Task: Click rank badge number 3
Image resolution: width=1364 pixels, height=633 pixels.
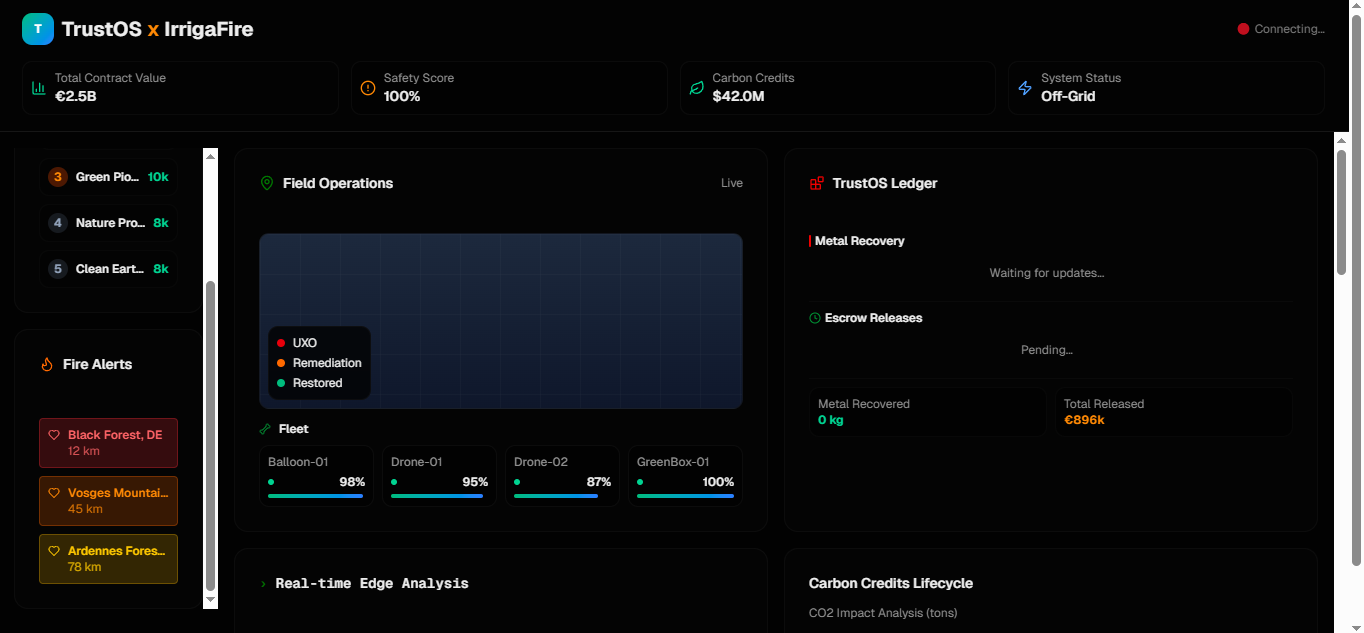Action: click(58, 177)
